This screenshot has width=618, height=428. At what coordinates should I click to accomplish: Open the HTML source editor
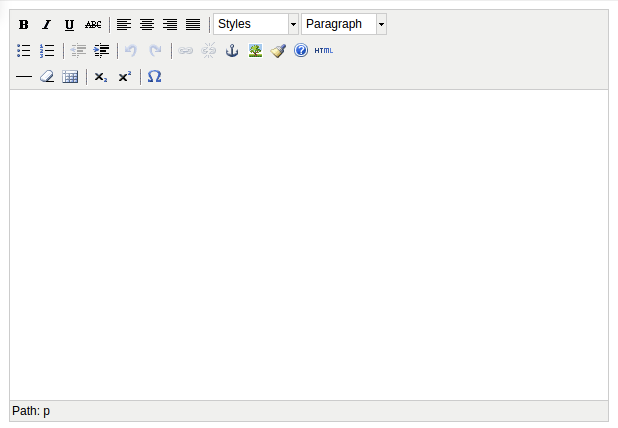point(324,50)
